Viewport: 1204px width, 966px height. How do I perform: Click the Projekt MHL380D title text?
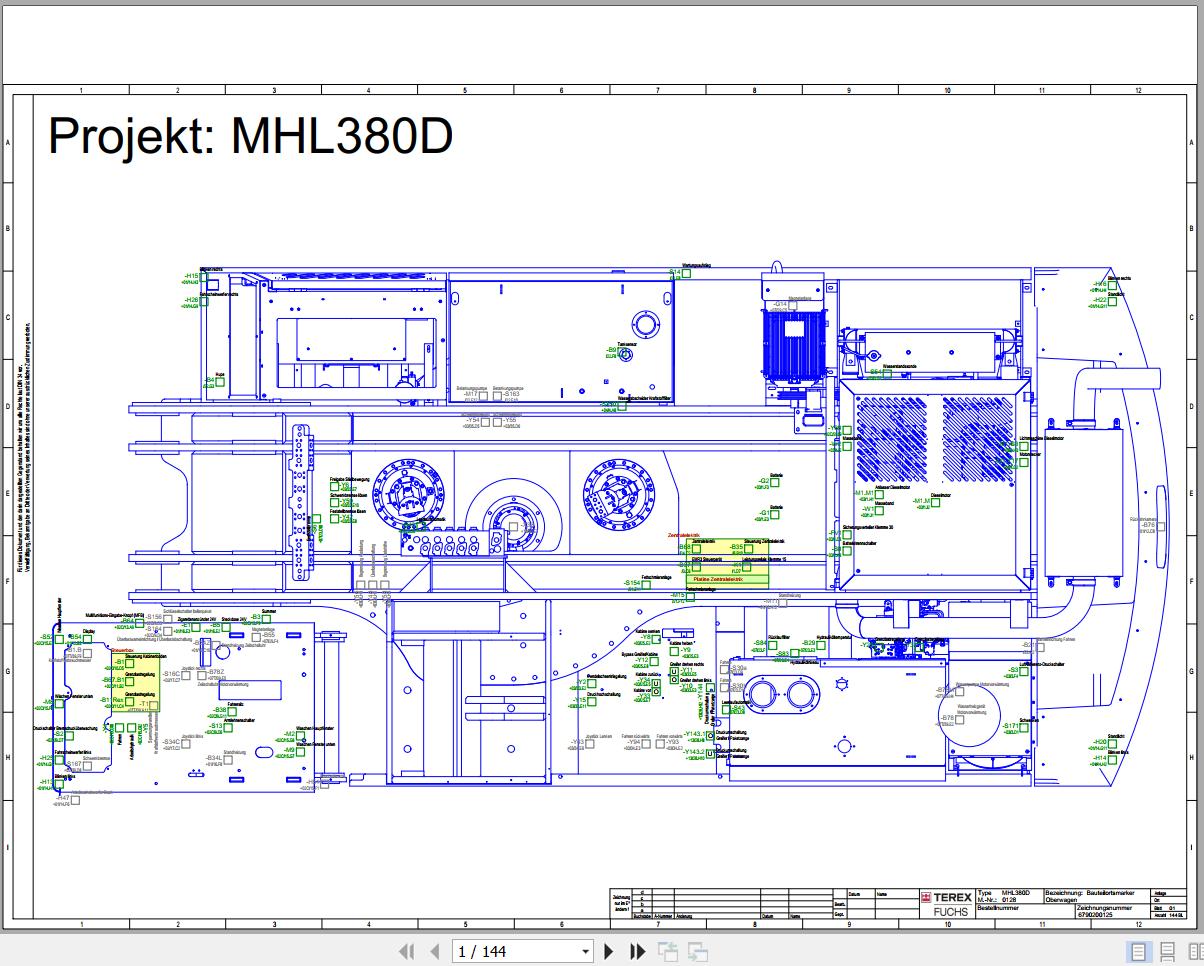click(x=250, y=135)
